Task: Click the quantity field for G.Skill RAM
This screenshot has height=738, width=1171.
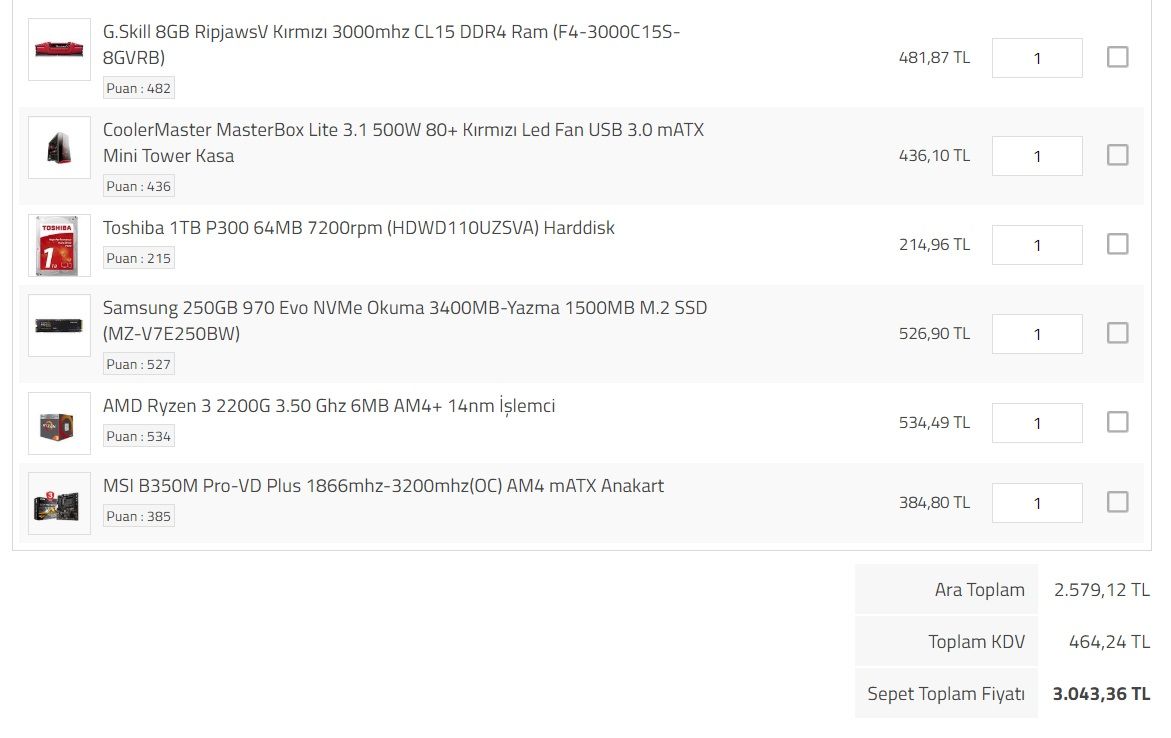Action: point(1036,58)
